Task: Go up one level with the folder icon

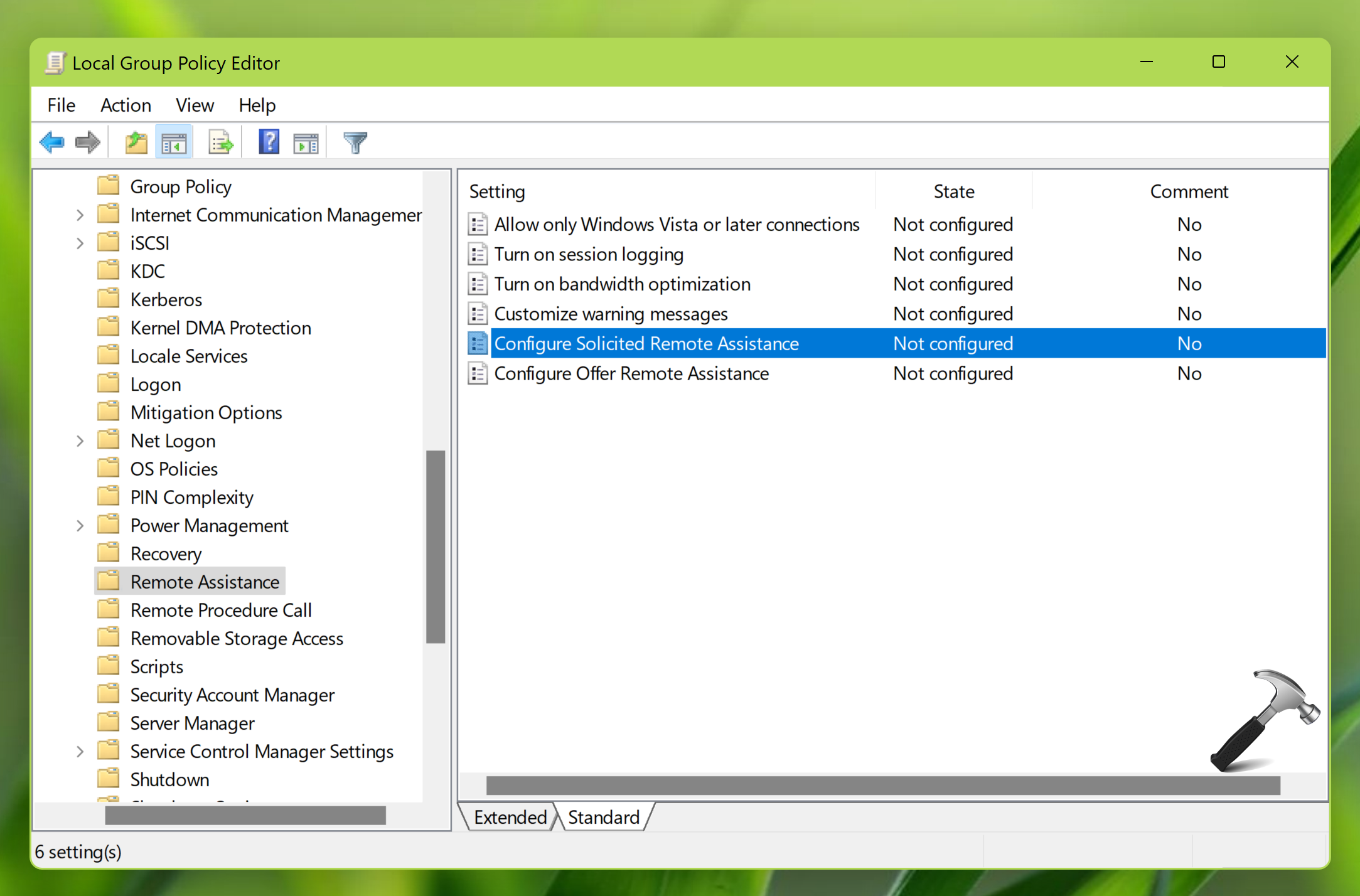Action: point(135,142)
